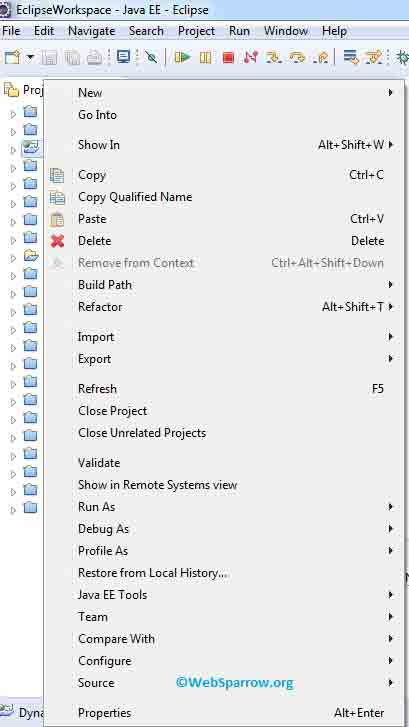This screenshot has width=409, height=727.
Task: Click the Disconnect toolbar icon
Action: 251,57
